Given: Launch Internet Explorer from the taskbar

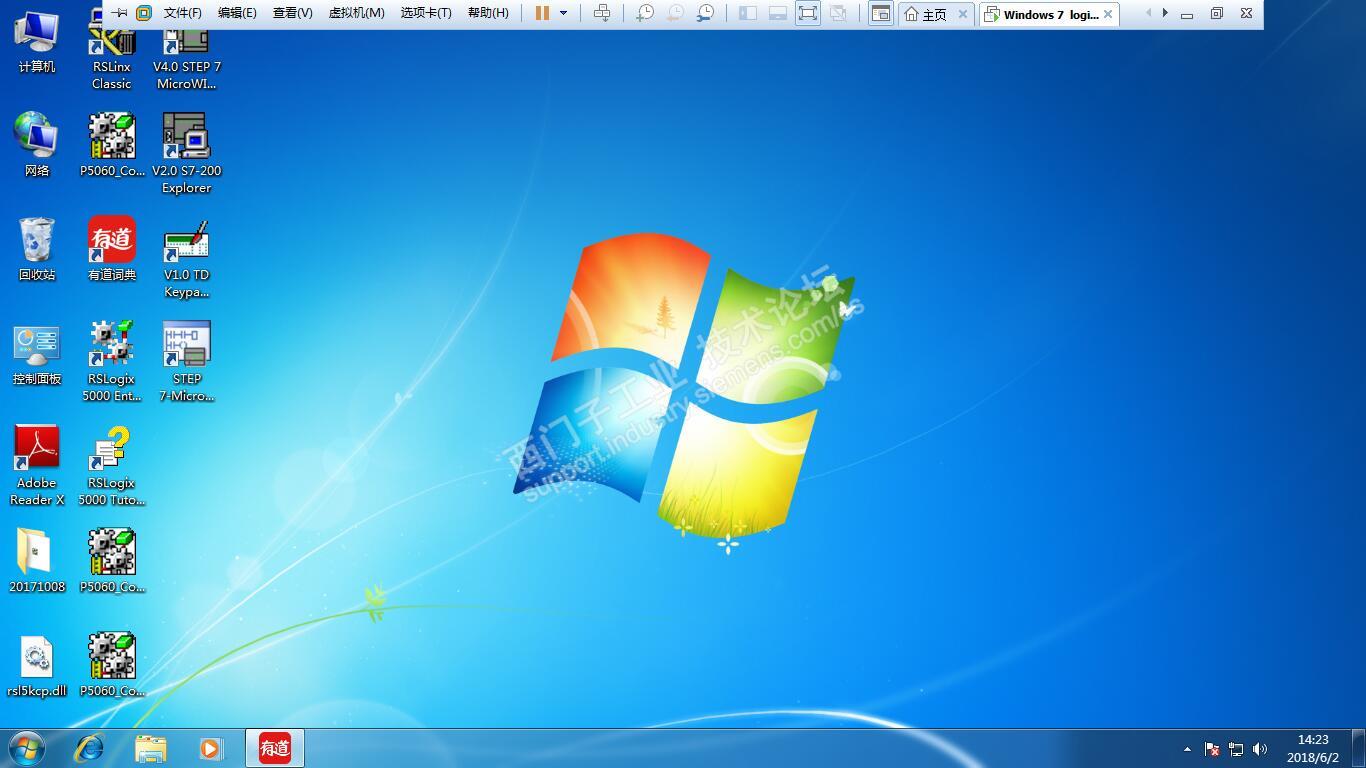Looking at the screenshot, I should click(x=90, y=748).
